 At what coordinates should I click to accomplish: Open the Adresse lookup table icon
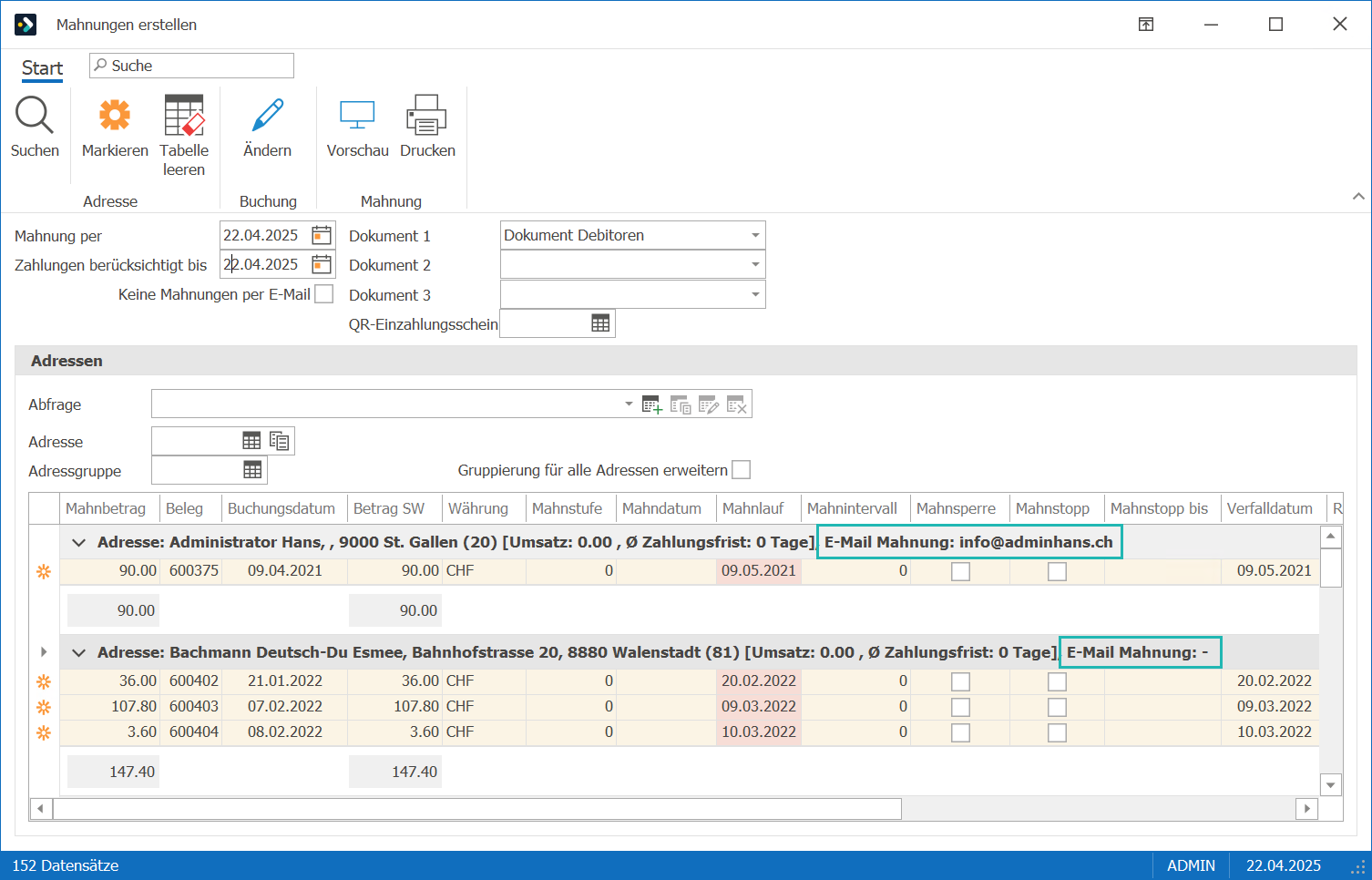click(x=251, y=441)
